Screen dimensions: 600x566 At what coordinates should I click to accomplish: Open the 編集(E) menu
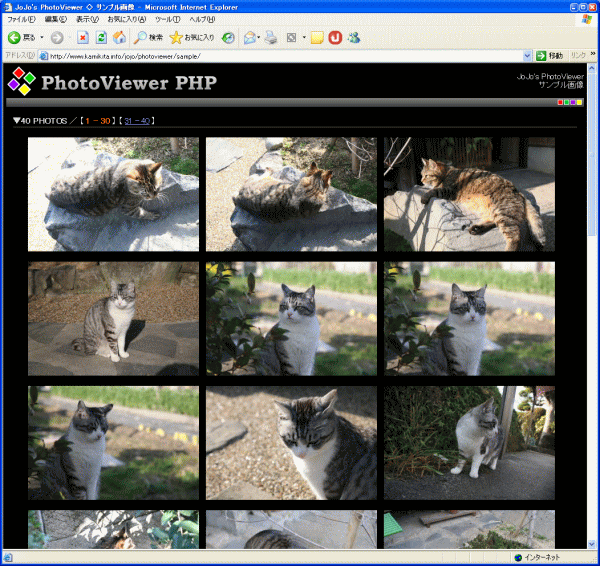pos(55,19)
